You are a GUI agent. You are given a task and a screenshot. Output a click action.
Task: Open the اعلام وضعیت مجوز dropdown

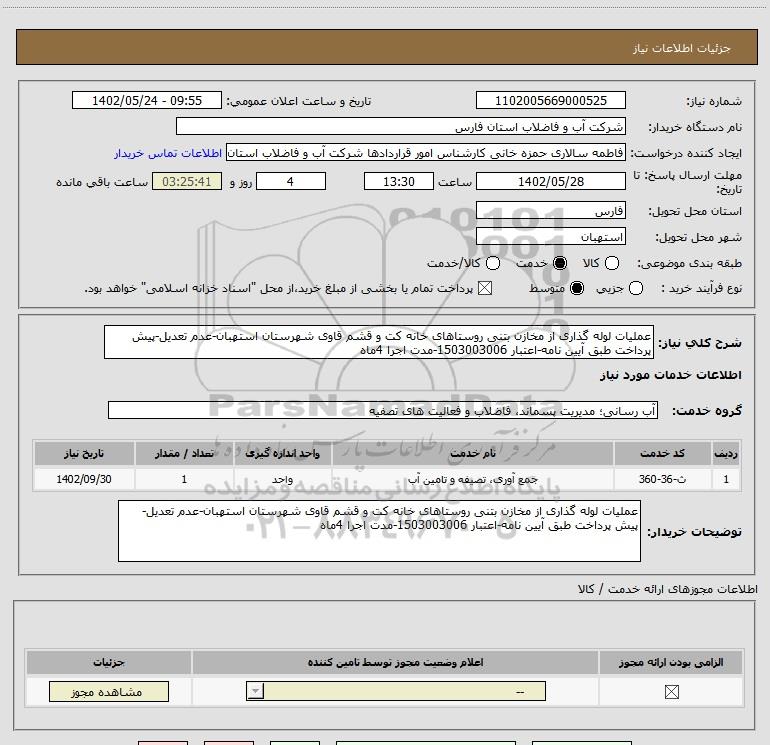pyautogui.click(x=396, y=691)
